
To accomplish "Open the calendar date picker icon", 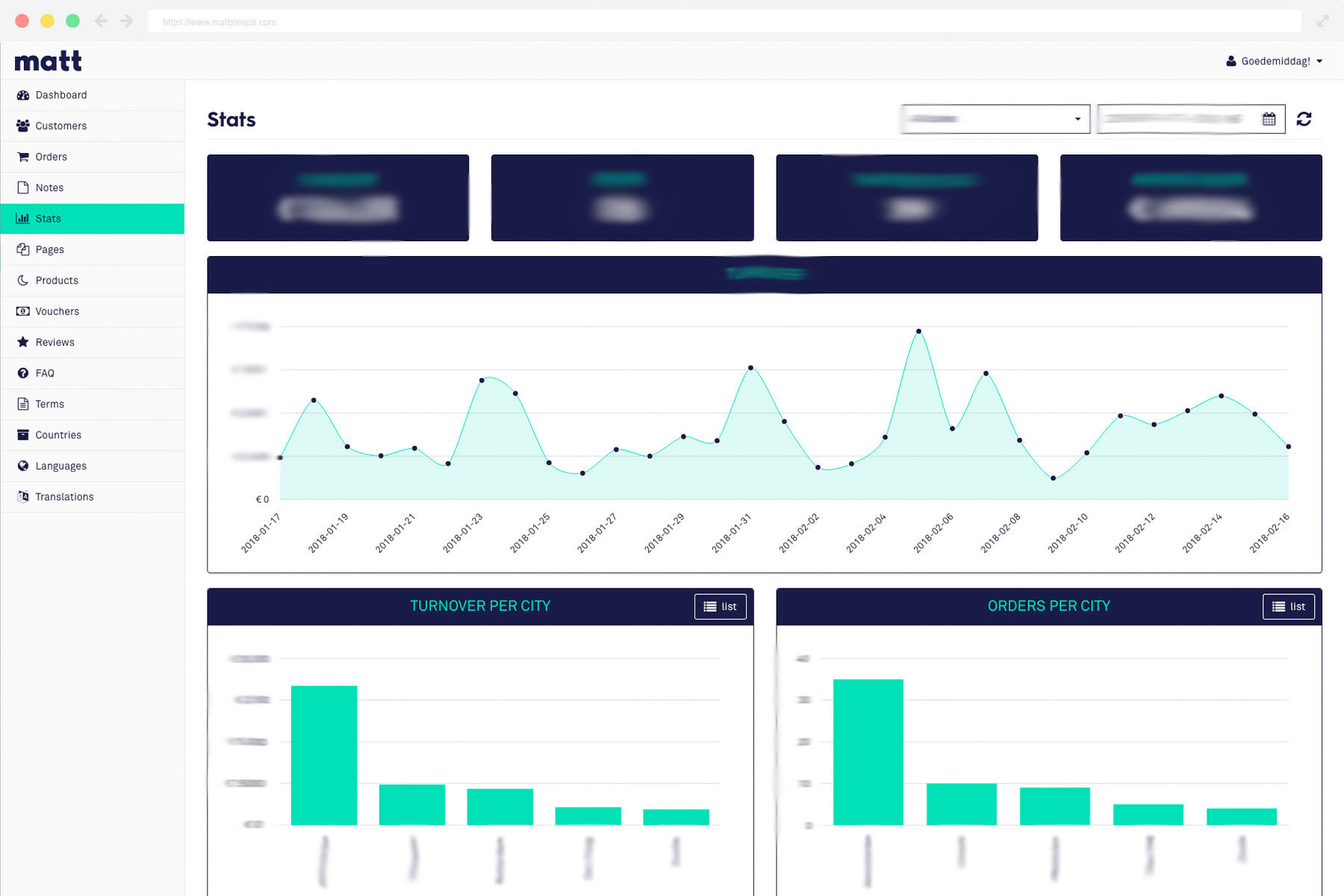I will coord(1269,119).
